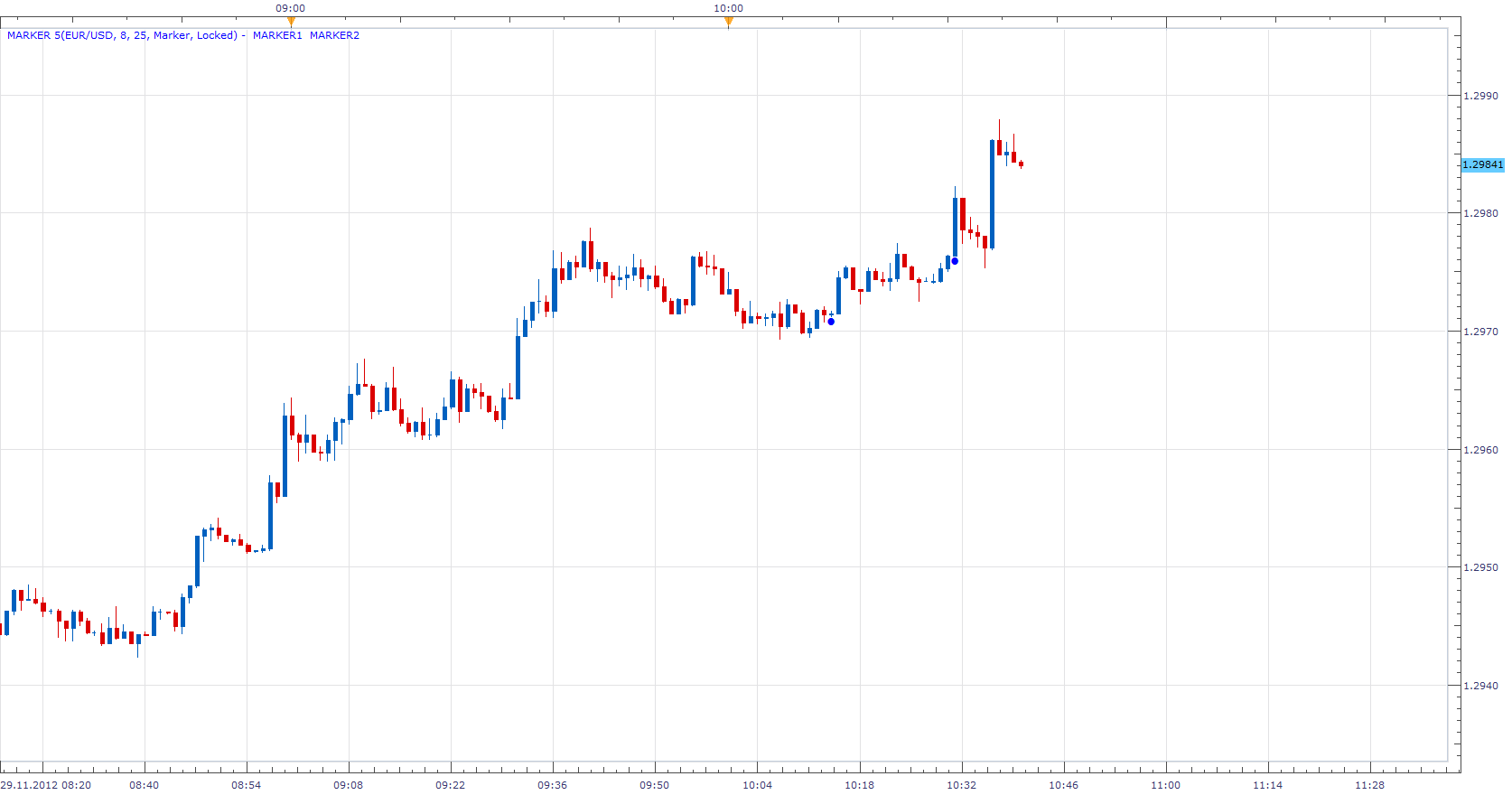Click the 08:54 time axis label

(247, 785)
